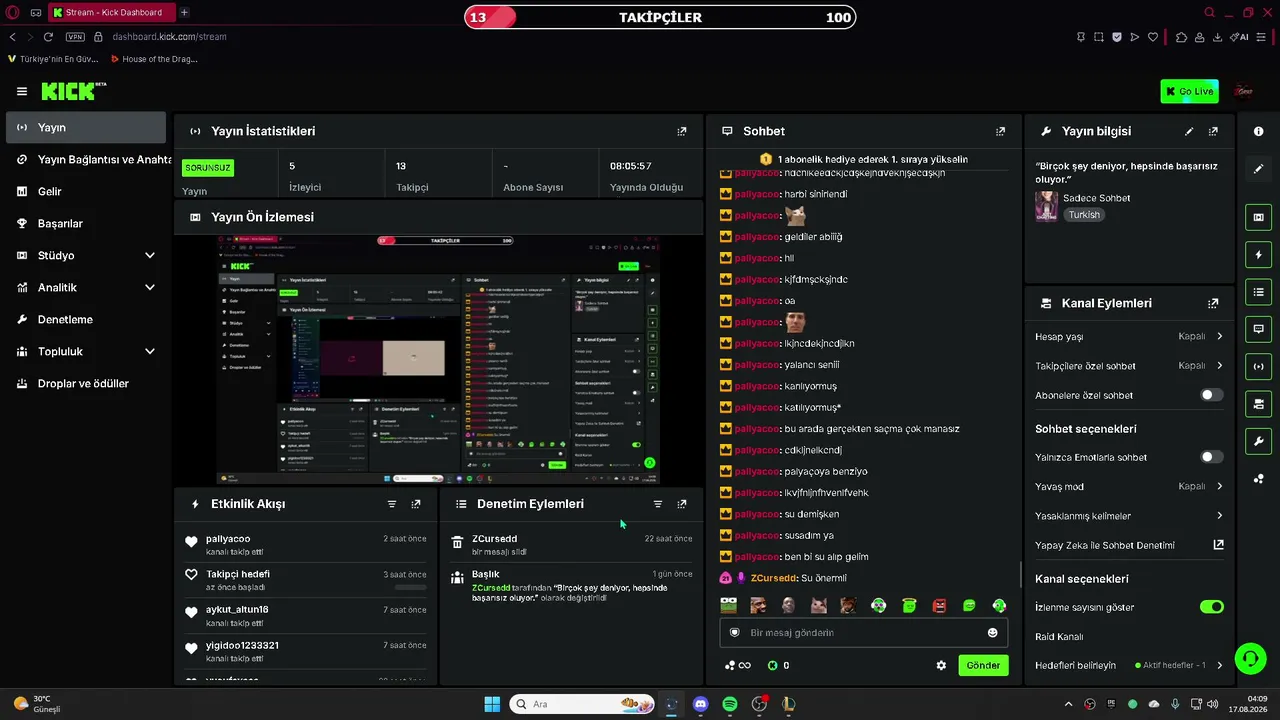
Task: Insert the red angry face emote
Action: (939, 605)
